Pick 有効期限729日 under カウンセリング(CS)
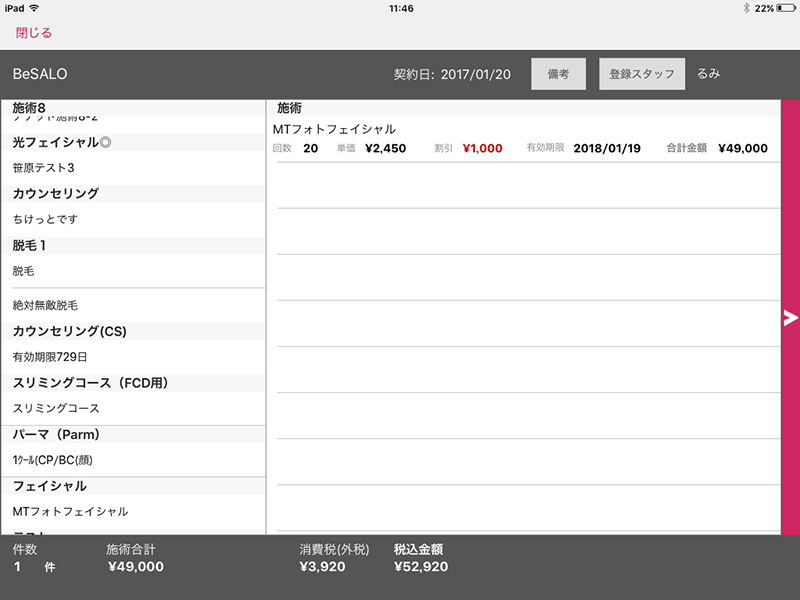Viewport: 800px width, 600px height. 49,357
